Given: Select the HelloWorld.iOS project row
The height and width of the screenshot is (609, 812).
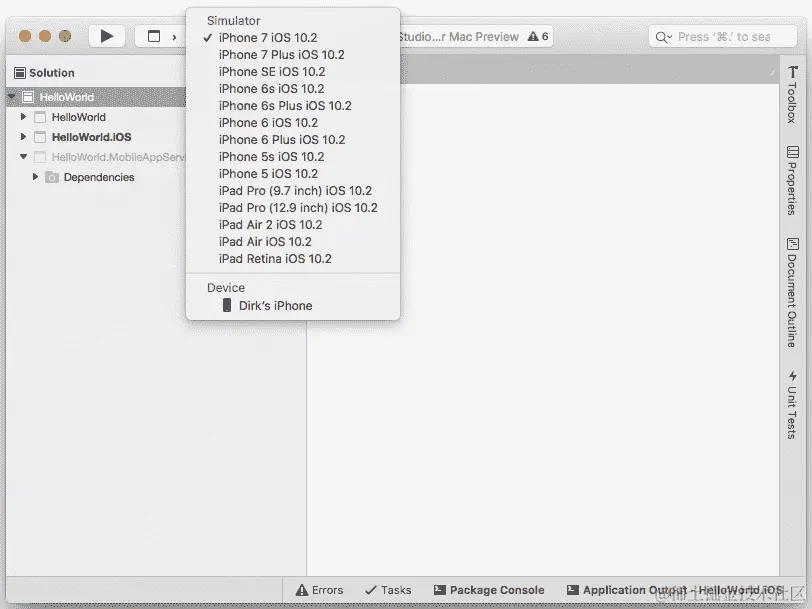Looking at the screenshot, I should [x=96, y=137].
